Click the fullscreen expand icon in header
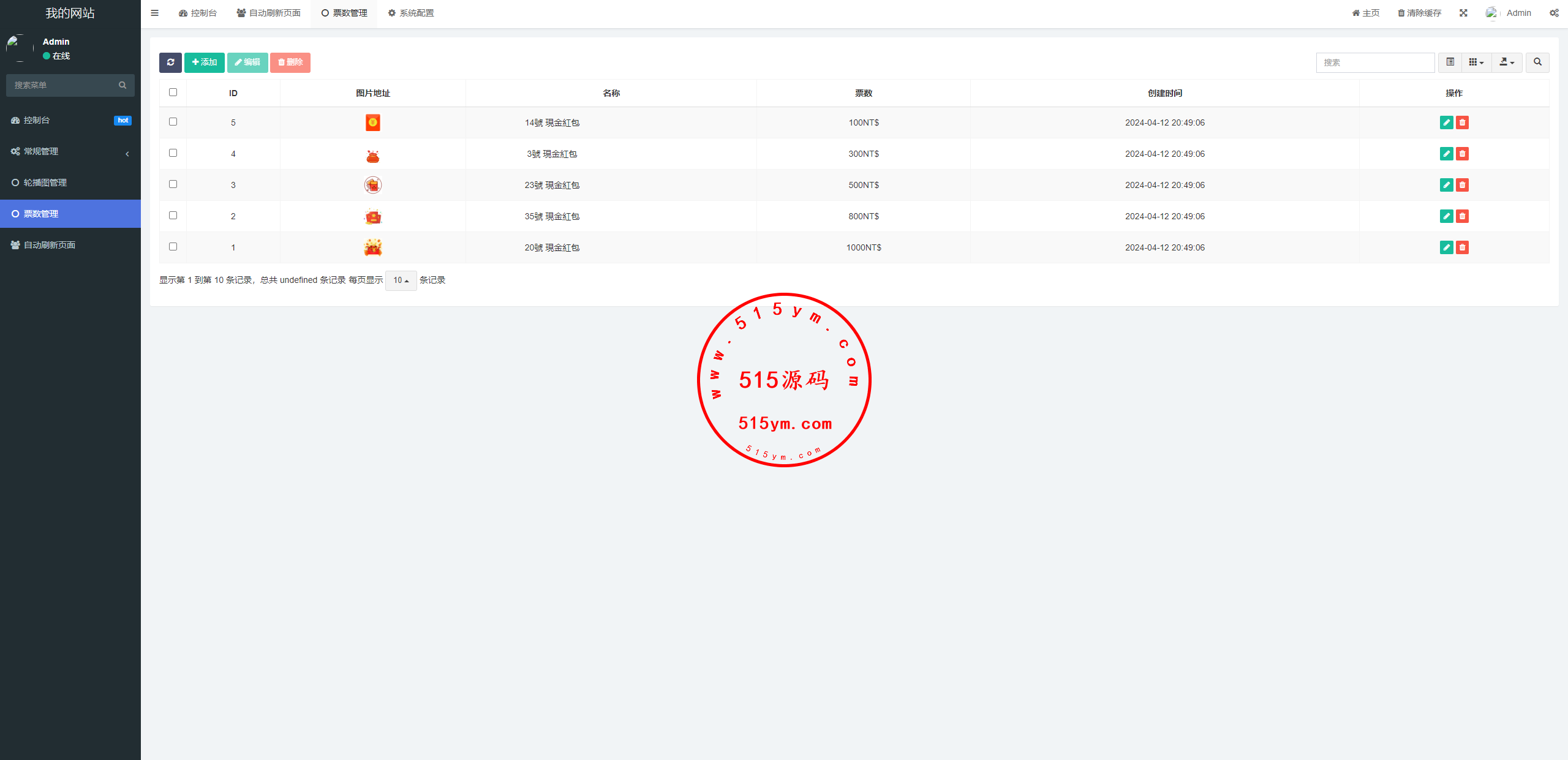The height and width of the screenshot is (760, 1568). click(1463, 13)
